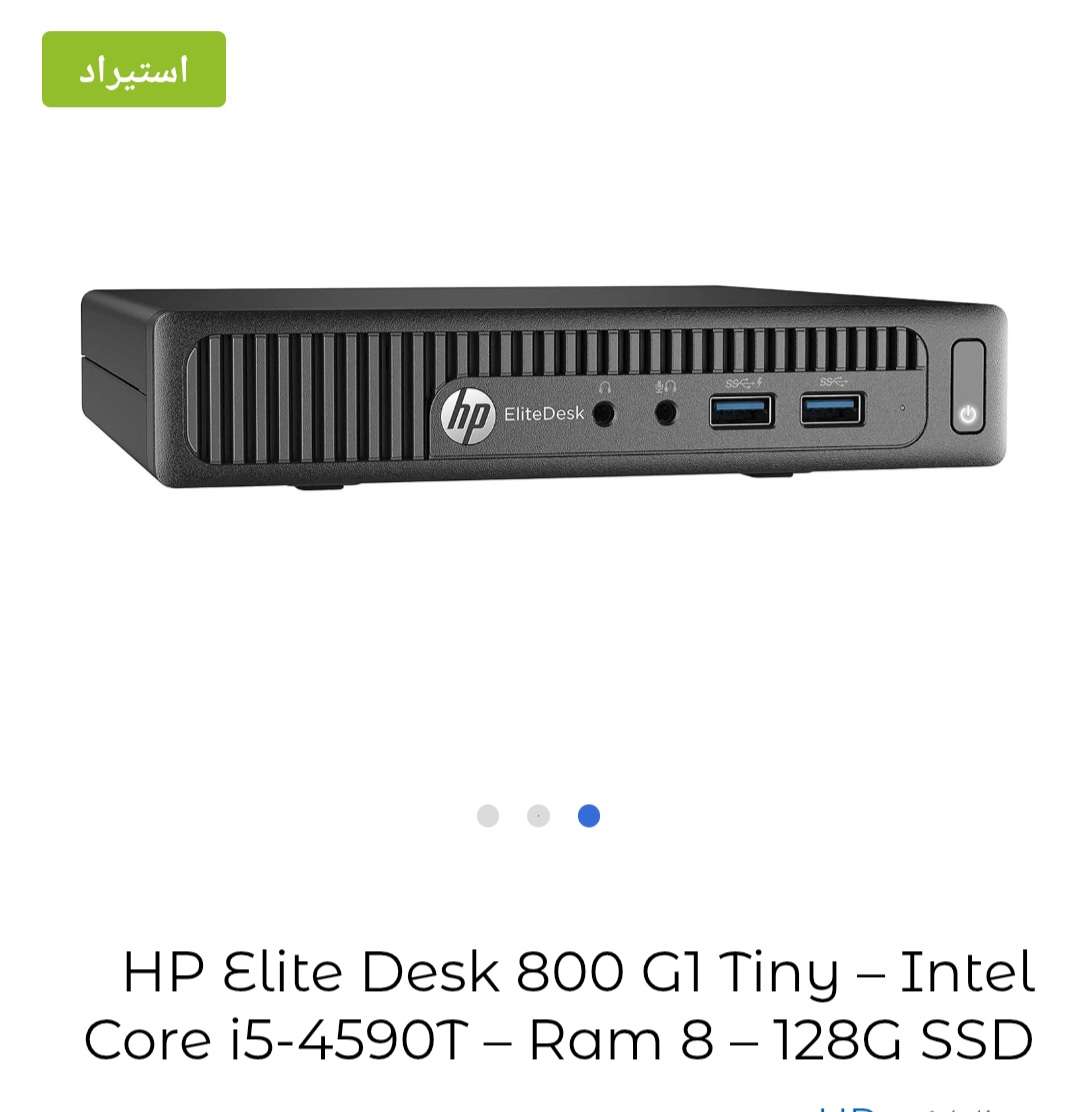Click the partially visible HP brand link
This screenshot has width=1080, height=1112.
pos(845,1108)
